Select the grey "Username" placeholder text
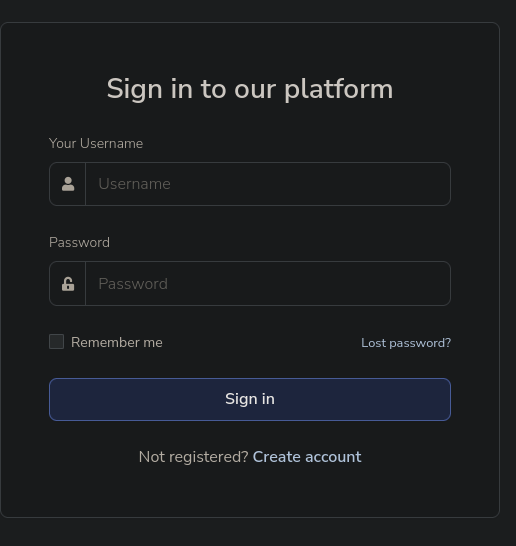 (134, 184)
